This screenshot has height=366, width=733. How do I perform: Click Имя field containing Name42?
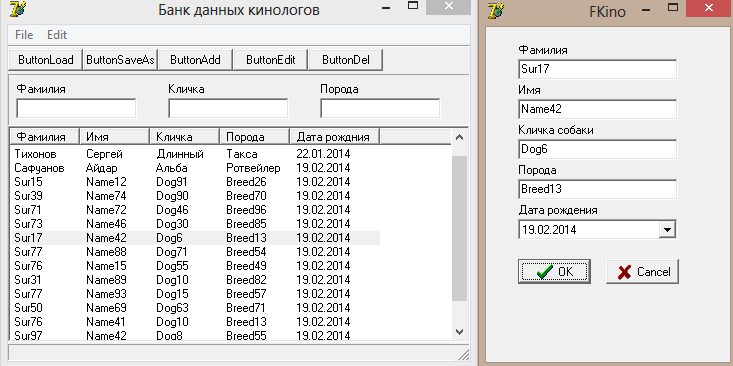click(597, 109)
